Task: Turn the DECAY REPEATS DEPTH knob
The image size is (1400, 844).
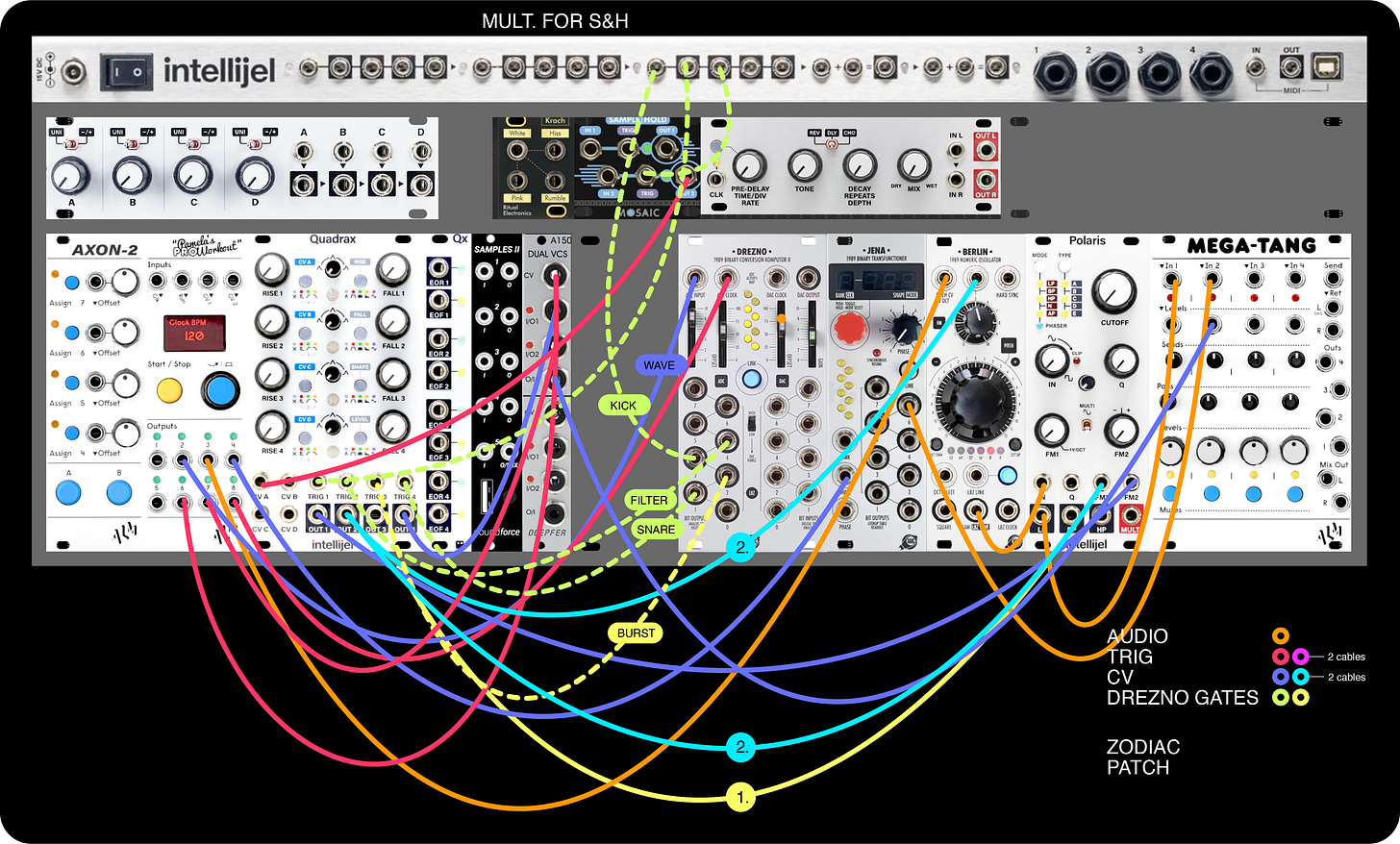Action: 860,167
